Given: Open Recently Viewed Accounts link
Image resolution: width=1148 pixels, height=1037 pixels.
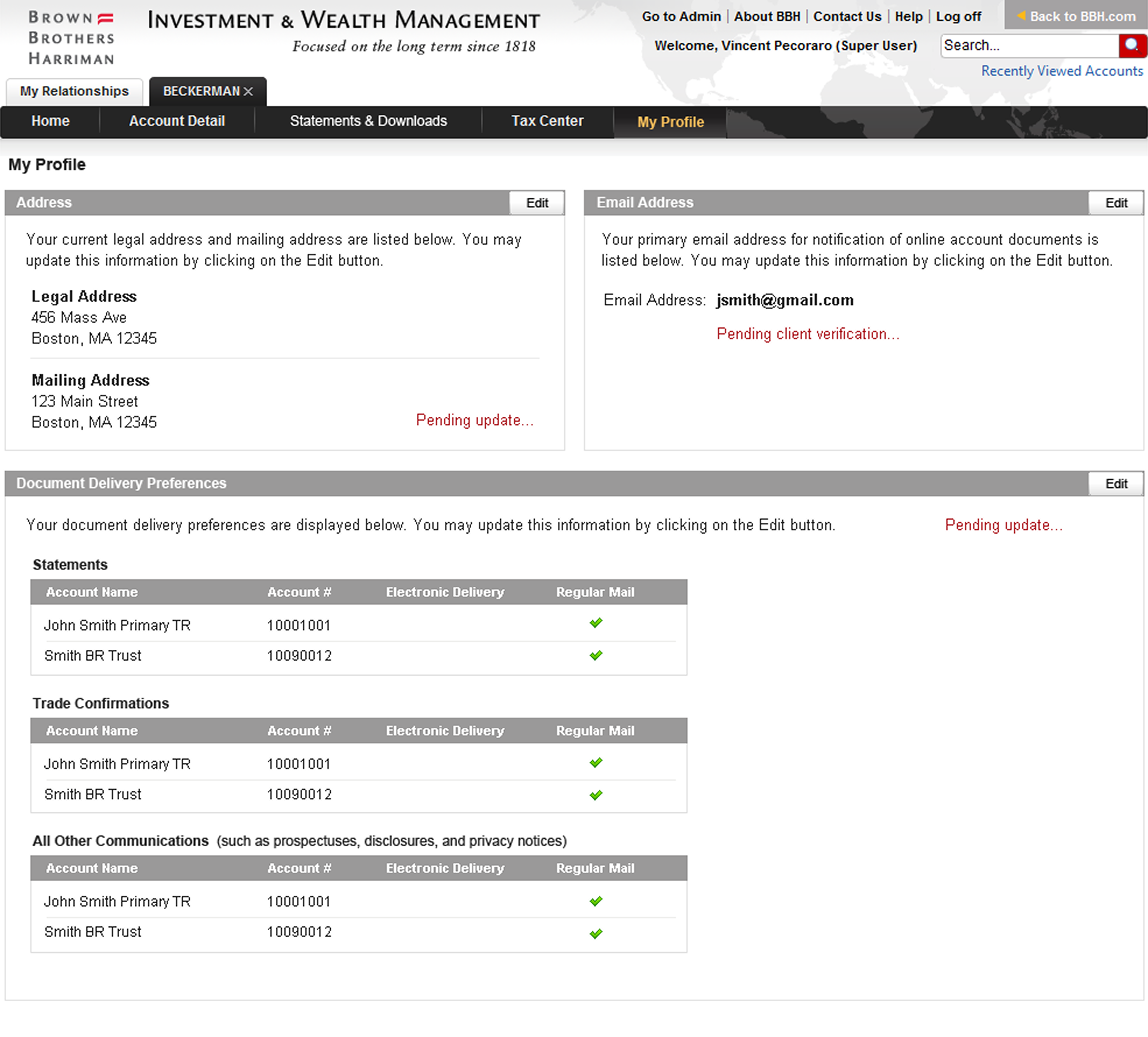Looking at the screenshot, I should click(x=1061, y=71).
